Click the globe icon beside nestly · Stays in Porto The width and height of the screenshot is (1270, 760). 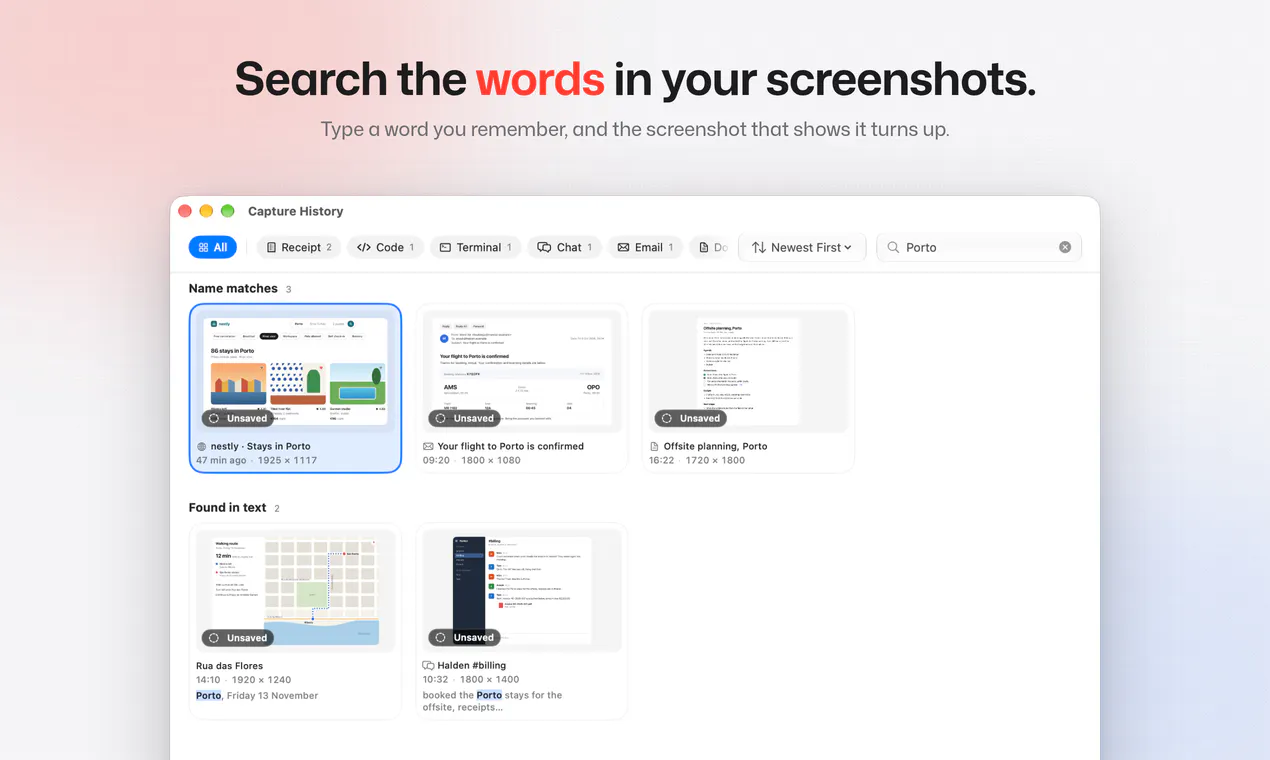coord(202,446)
